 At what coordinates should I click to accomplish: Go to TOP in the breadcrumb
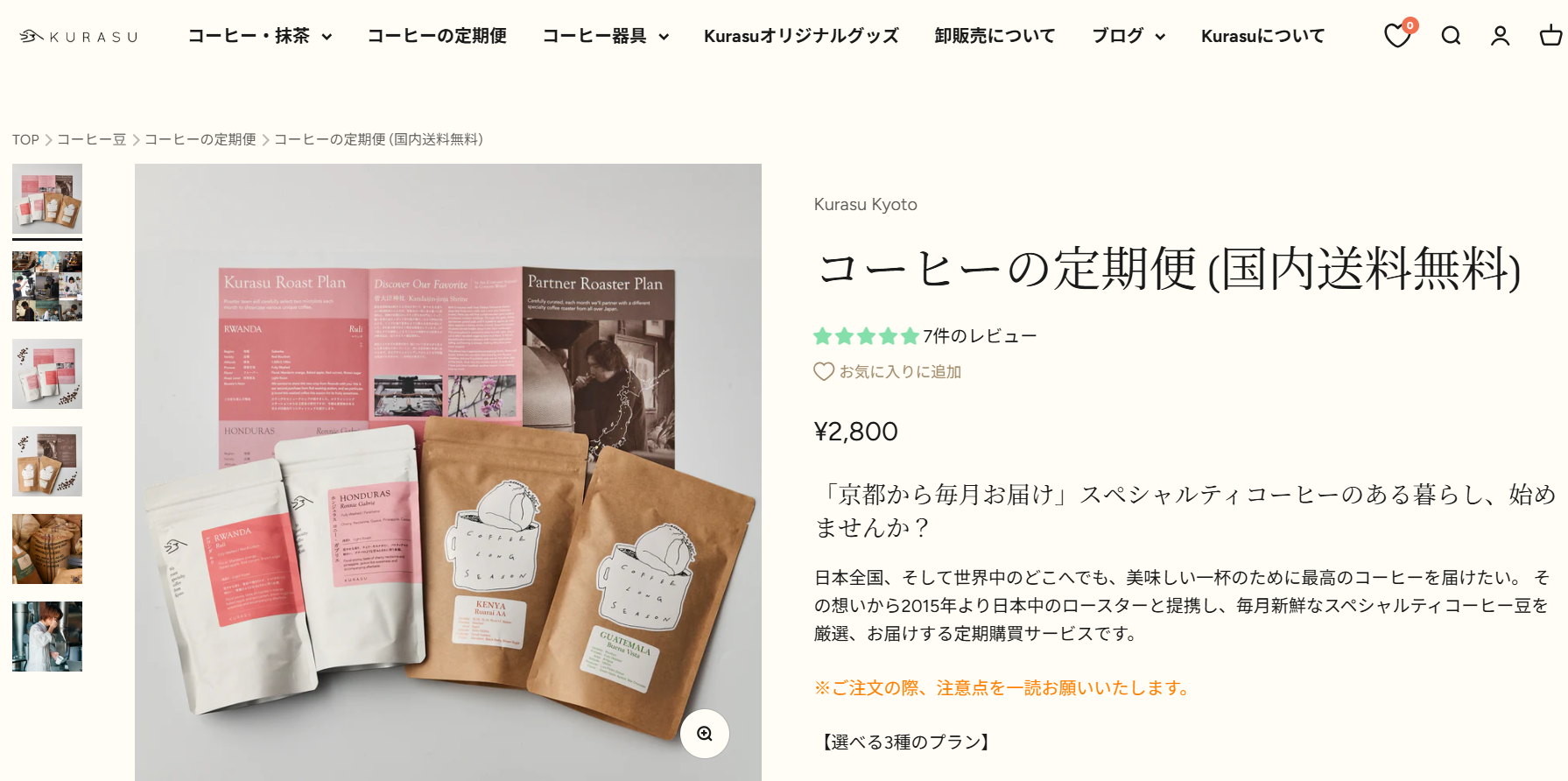pos(25,140)
